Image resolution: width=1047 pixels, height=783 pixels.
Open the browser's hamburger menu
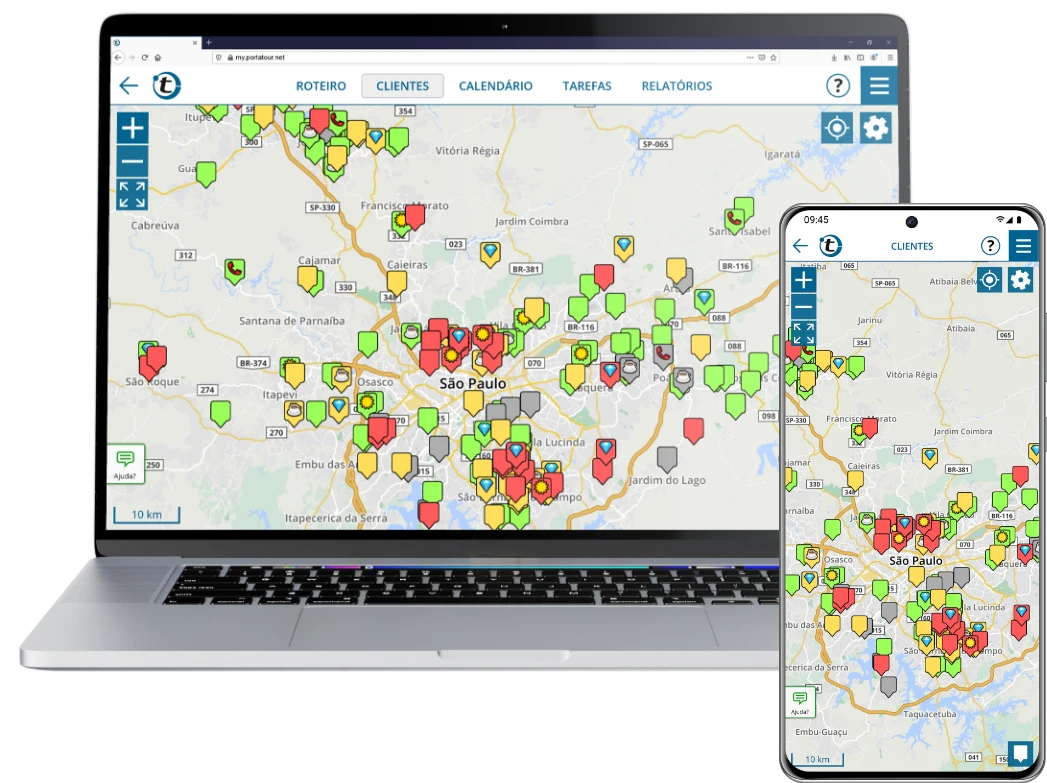click(890, 57)
